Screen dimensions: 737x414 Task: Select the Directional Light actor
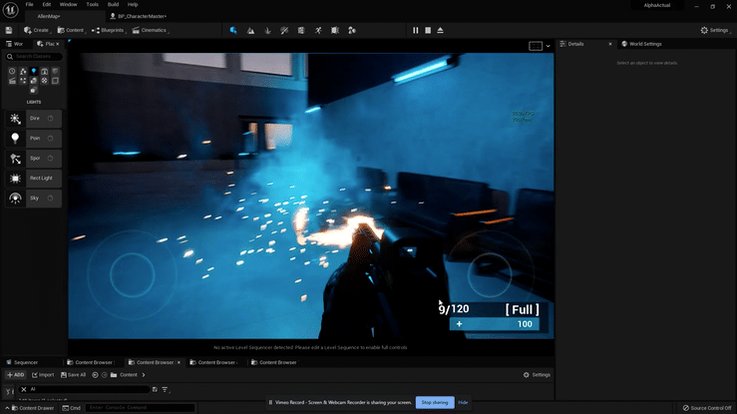33,118
